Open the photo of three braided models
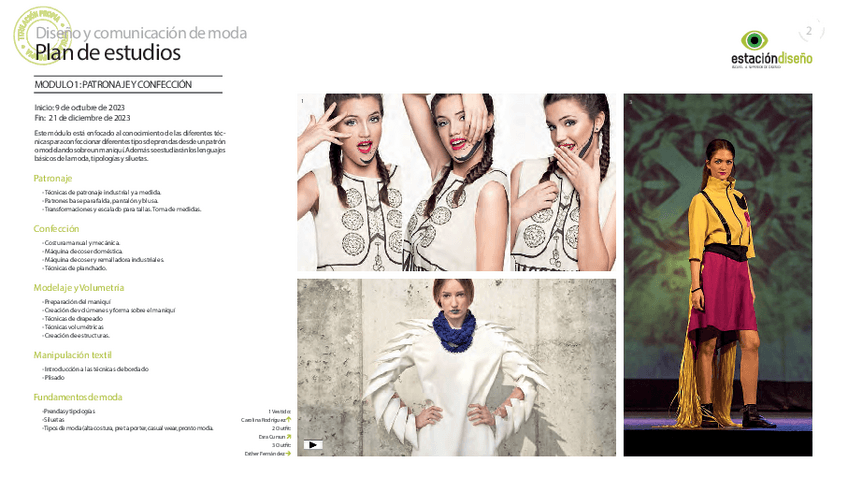The image size is (848, 477). pyautogui.click(x=456, y=182)
